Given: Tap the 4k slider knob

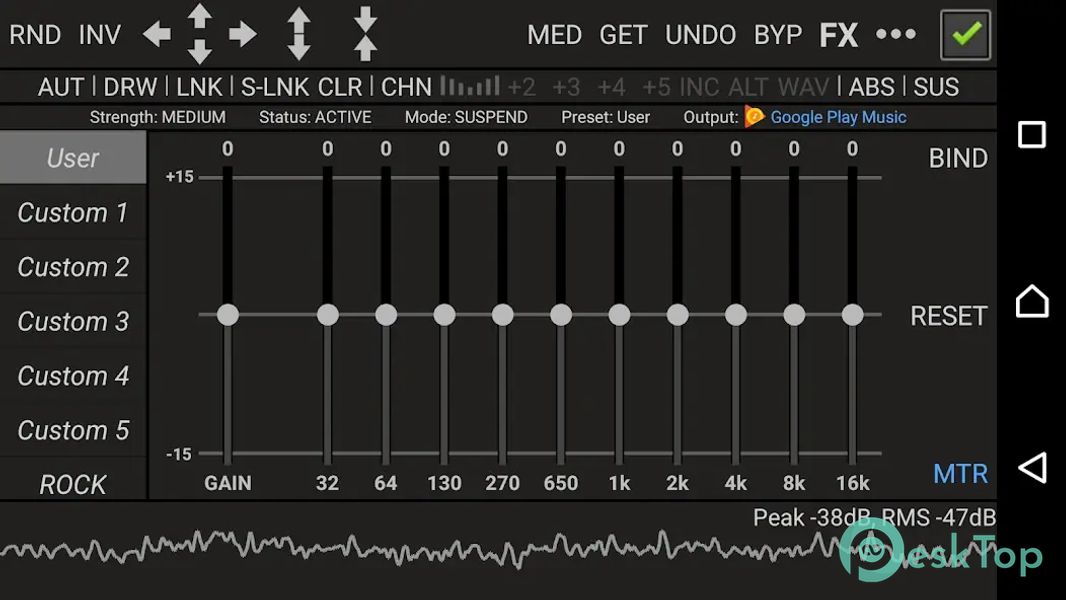Looking at the screenshot, I should 736,315.
